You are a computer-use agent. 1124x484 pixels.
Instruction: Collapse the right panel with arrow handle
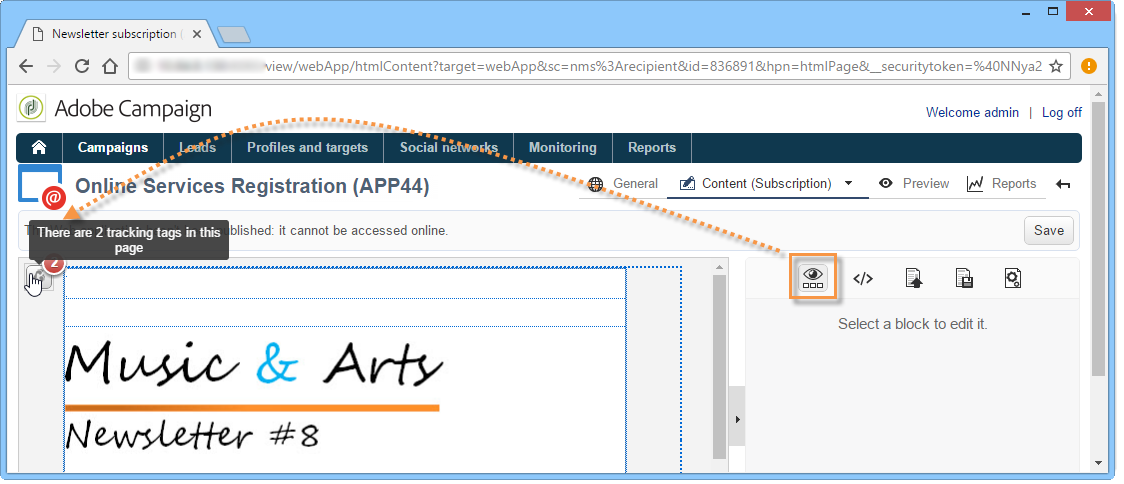(x=737, y=419)
